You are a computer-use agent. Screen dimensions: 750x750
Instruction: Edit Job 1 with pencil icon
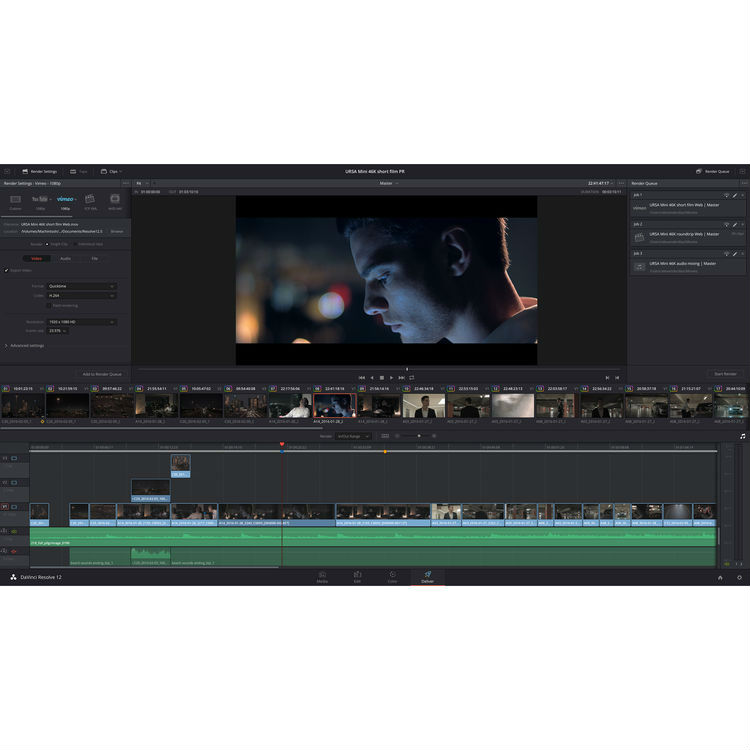735,196
